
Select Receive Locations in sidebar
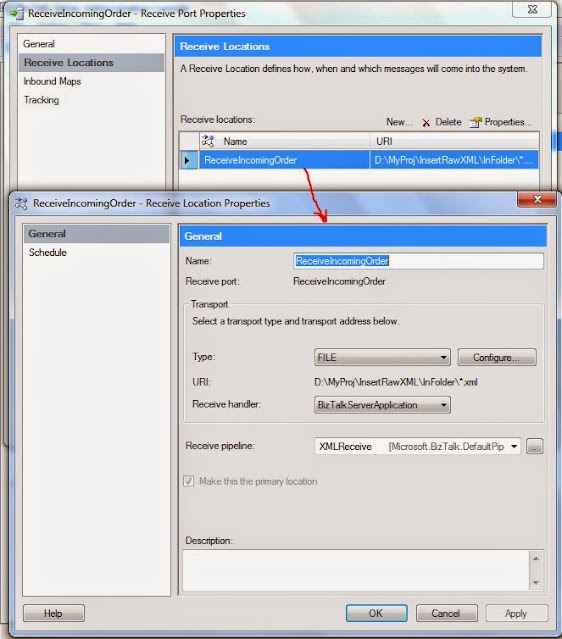[x=92, y=63]
